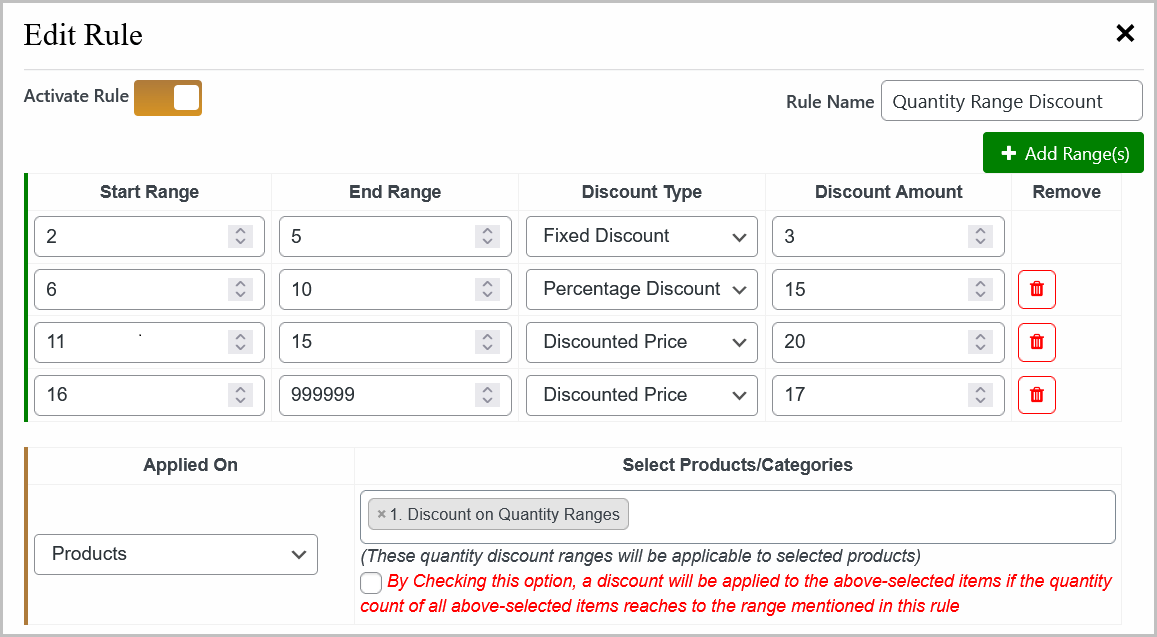Click the Start Range field showing 11
The image size is (1157, 637).
point(130,342)
